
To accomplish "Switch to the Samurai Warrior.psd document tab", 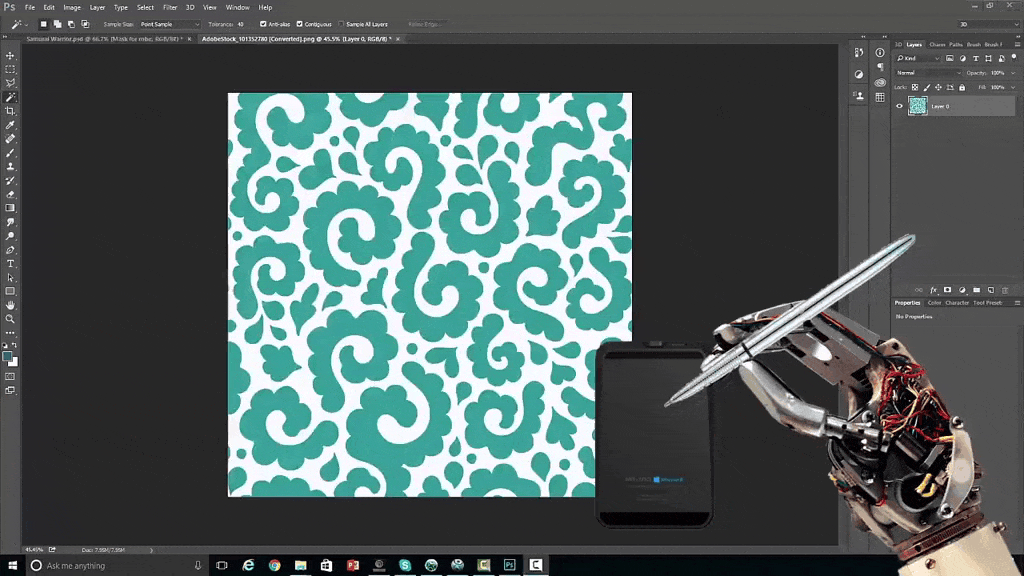I will pos(100,39).
